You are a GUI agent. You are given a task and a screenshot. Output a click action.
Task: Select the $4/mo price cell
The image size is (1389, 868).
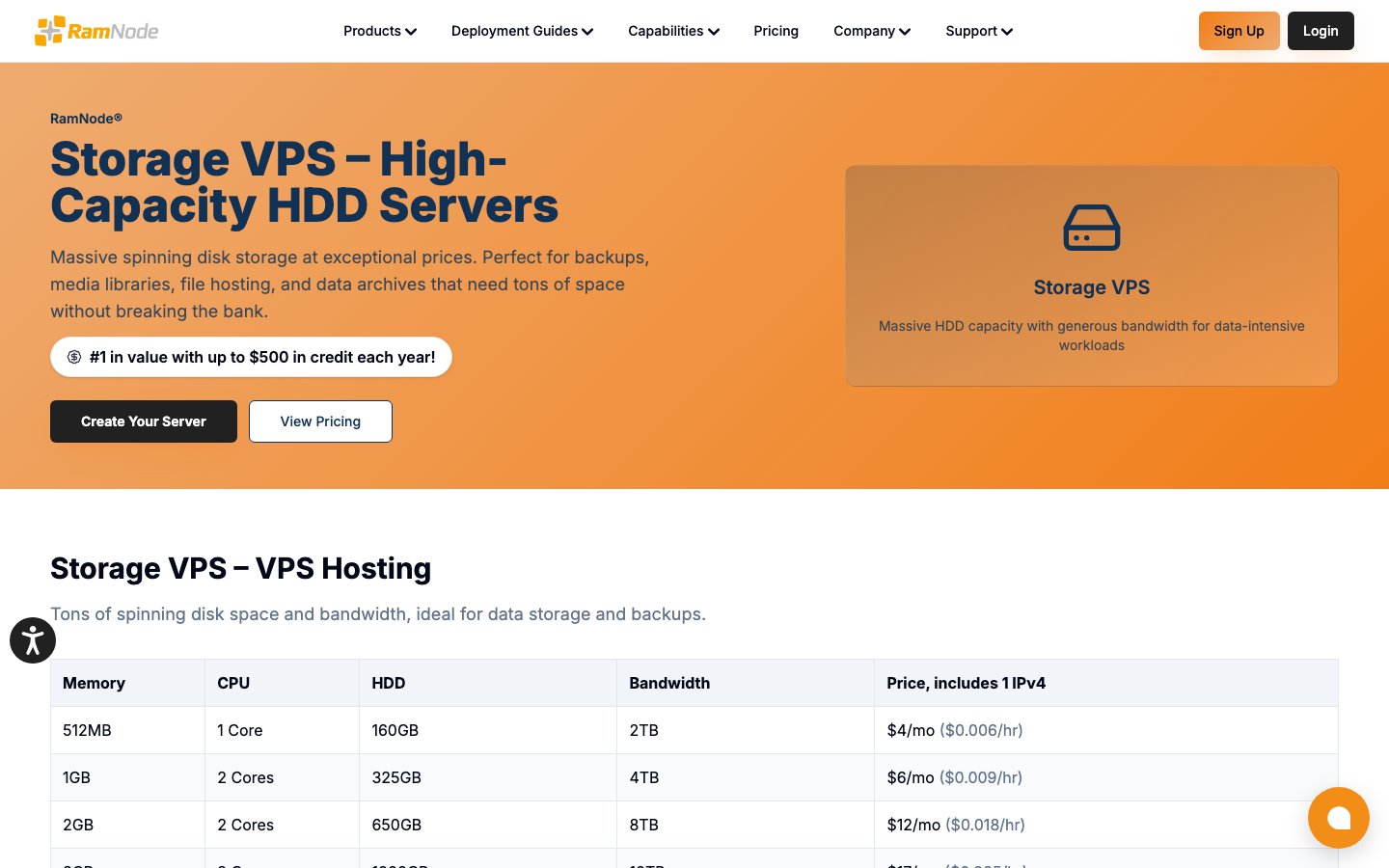point(1106,730)
